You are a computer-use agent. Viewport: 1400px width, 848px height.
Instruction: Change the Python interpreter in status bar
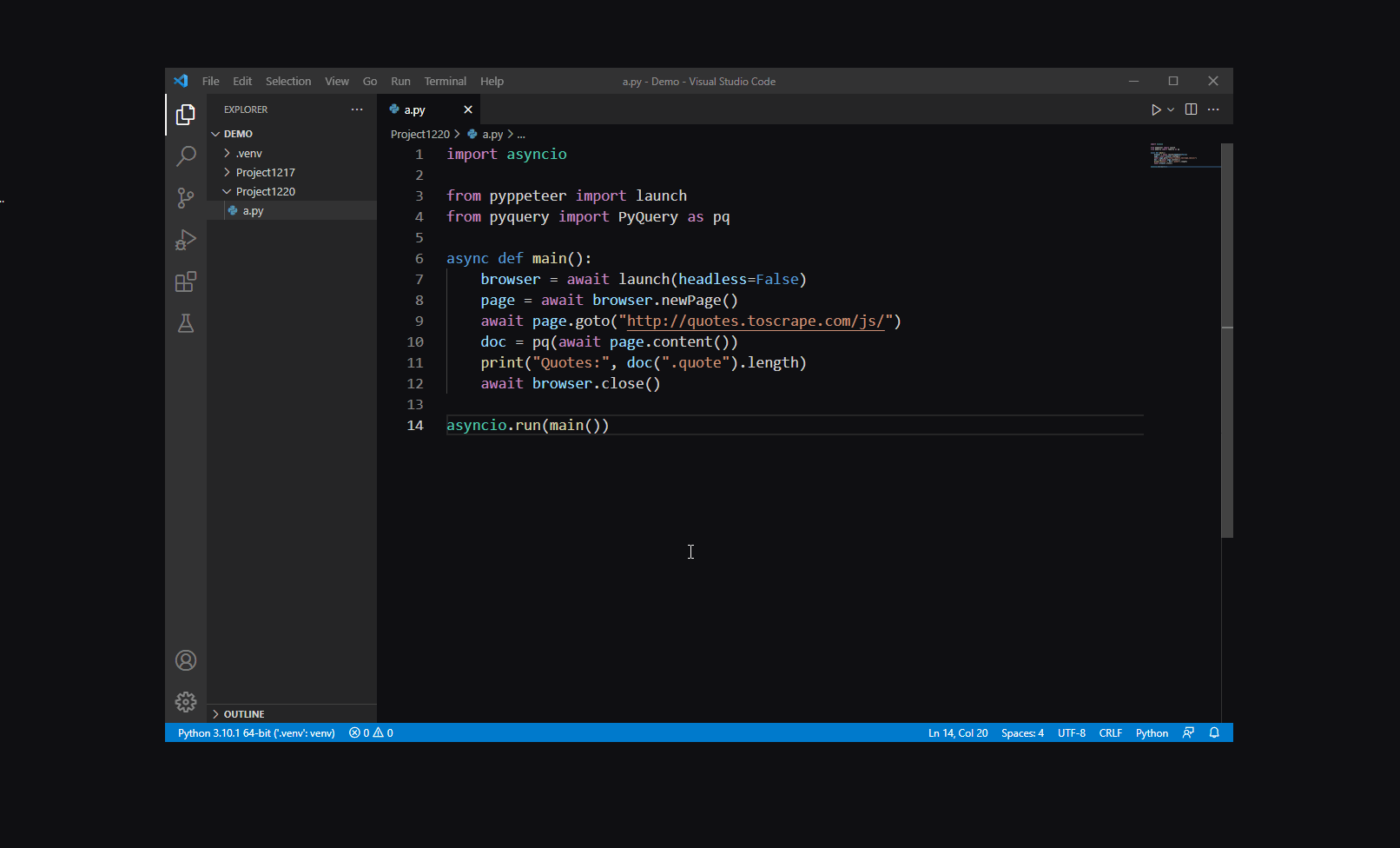click(x=255, y=732)
